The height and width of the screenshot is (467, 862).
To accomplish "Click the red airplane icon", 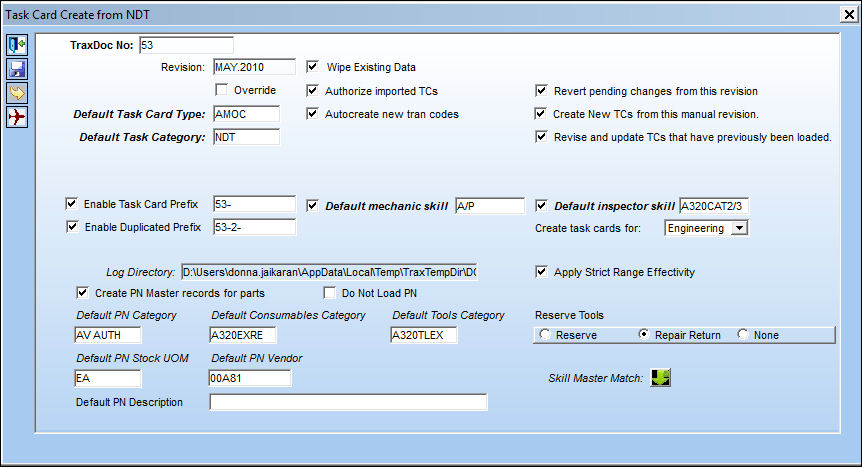I will 17,117.
